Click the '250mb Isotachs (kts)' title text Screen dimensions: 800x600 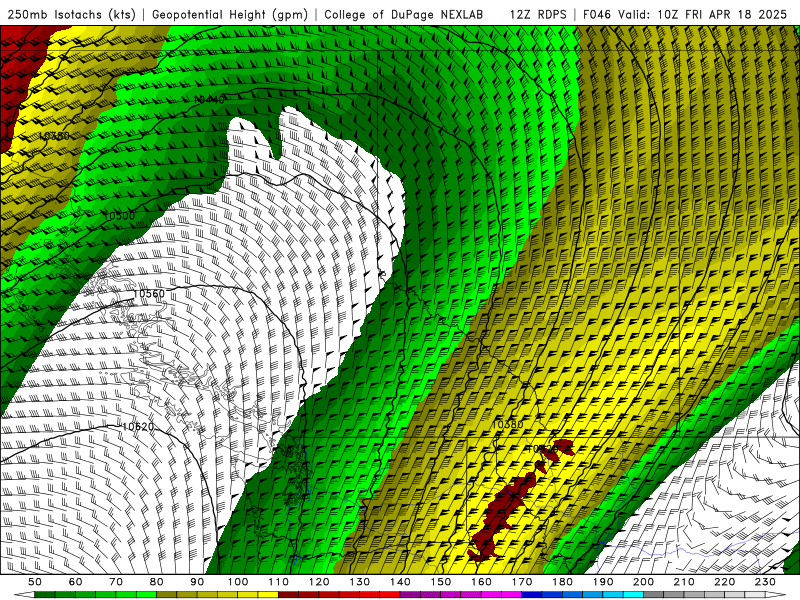[x=71, y=14]
